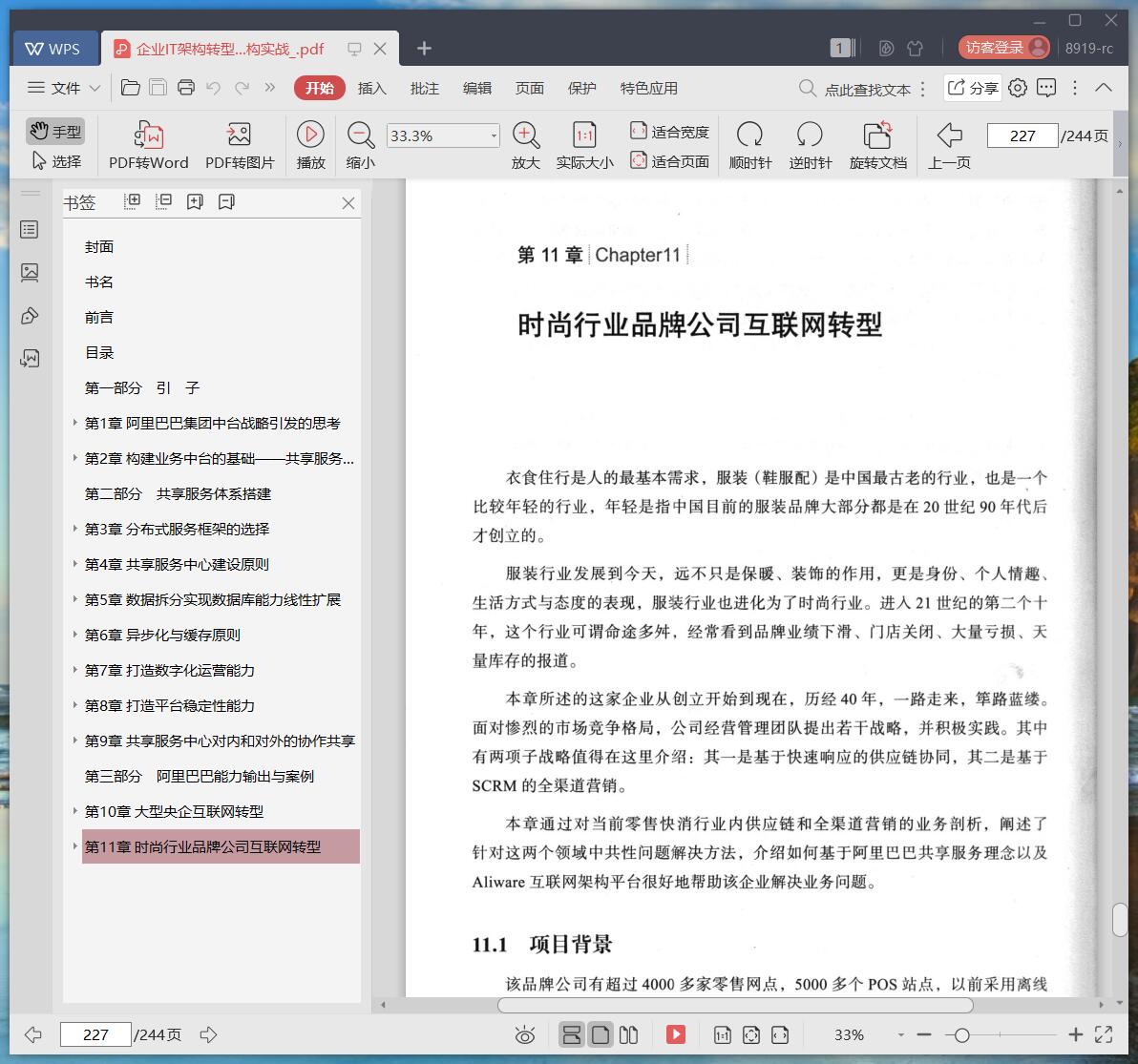Click the zoom slider handle in status bar
Image resolution: width=1138 pixels, height=1064 pixels.
961,1035
